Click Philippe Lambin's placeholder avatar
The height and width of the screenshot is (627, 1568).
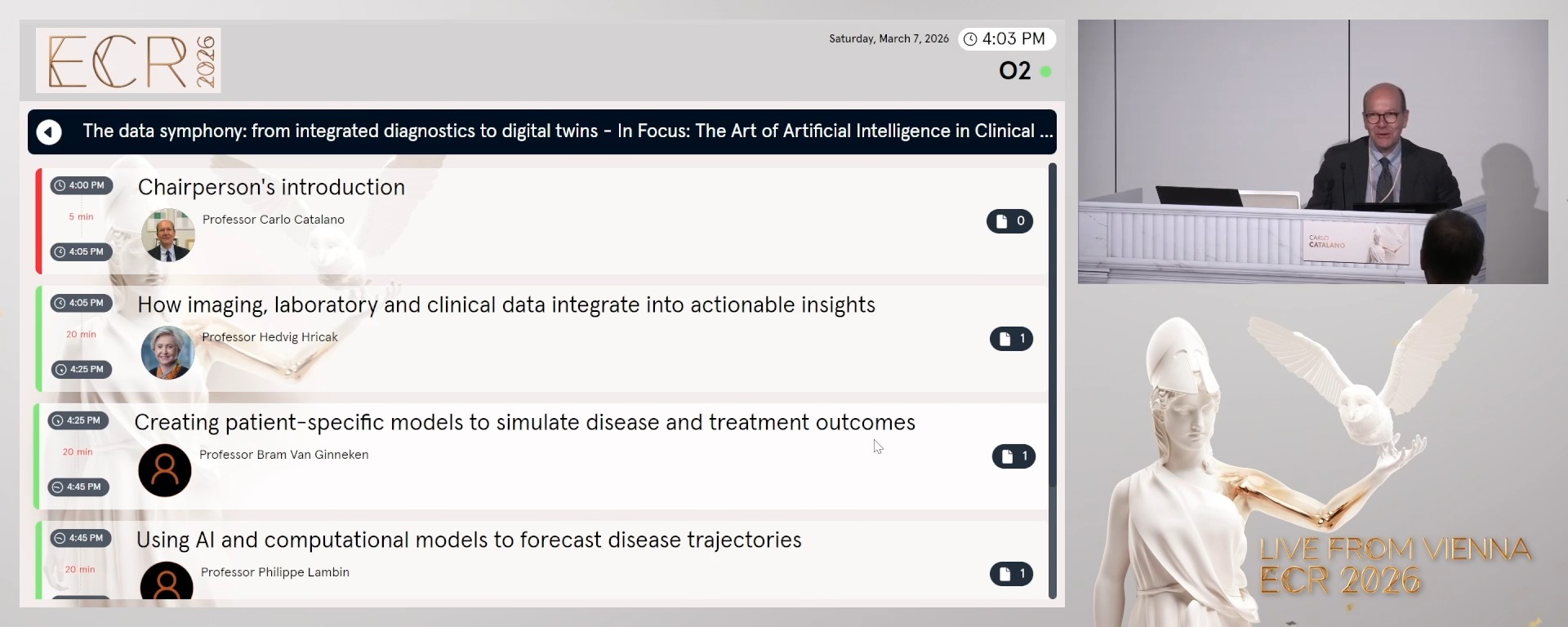tap(167, 581)
